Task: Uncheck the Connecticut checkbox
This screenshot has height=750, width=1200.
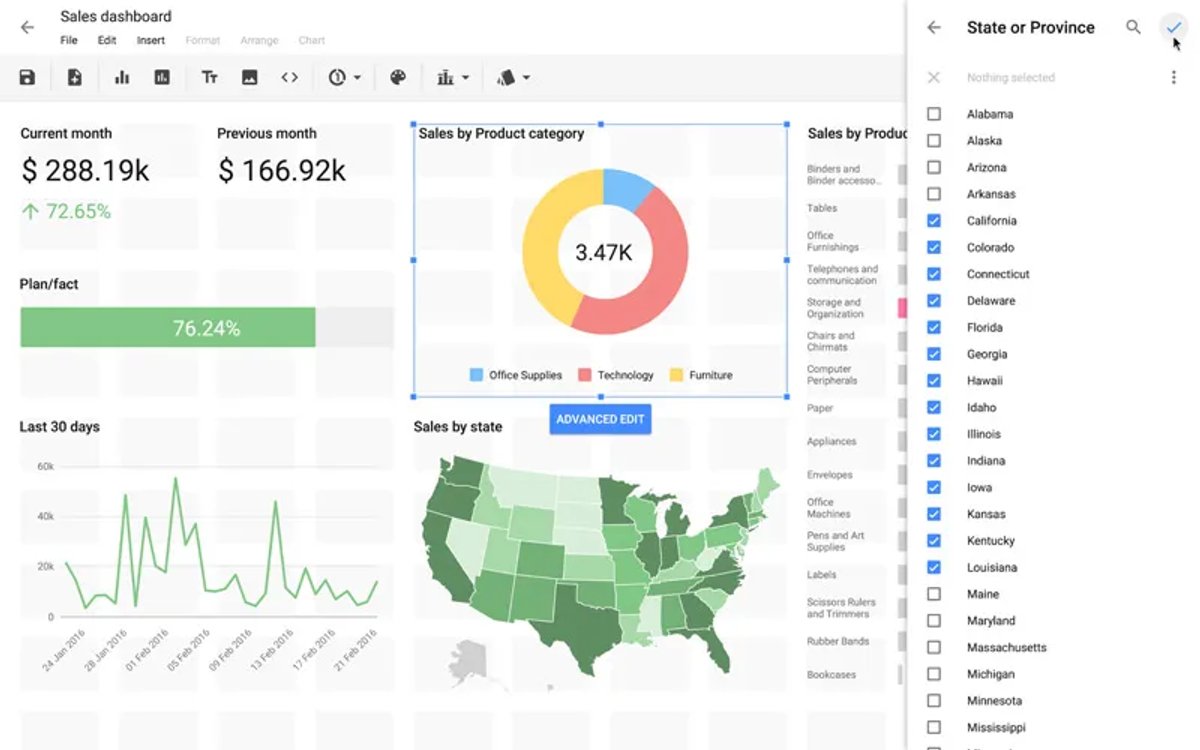Action: (x=934, y=274)
